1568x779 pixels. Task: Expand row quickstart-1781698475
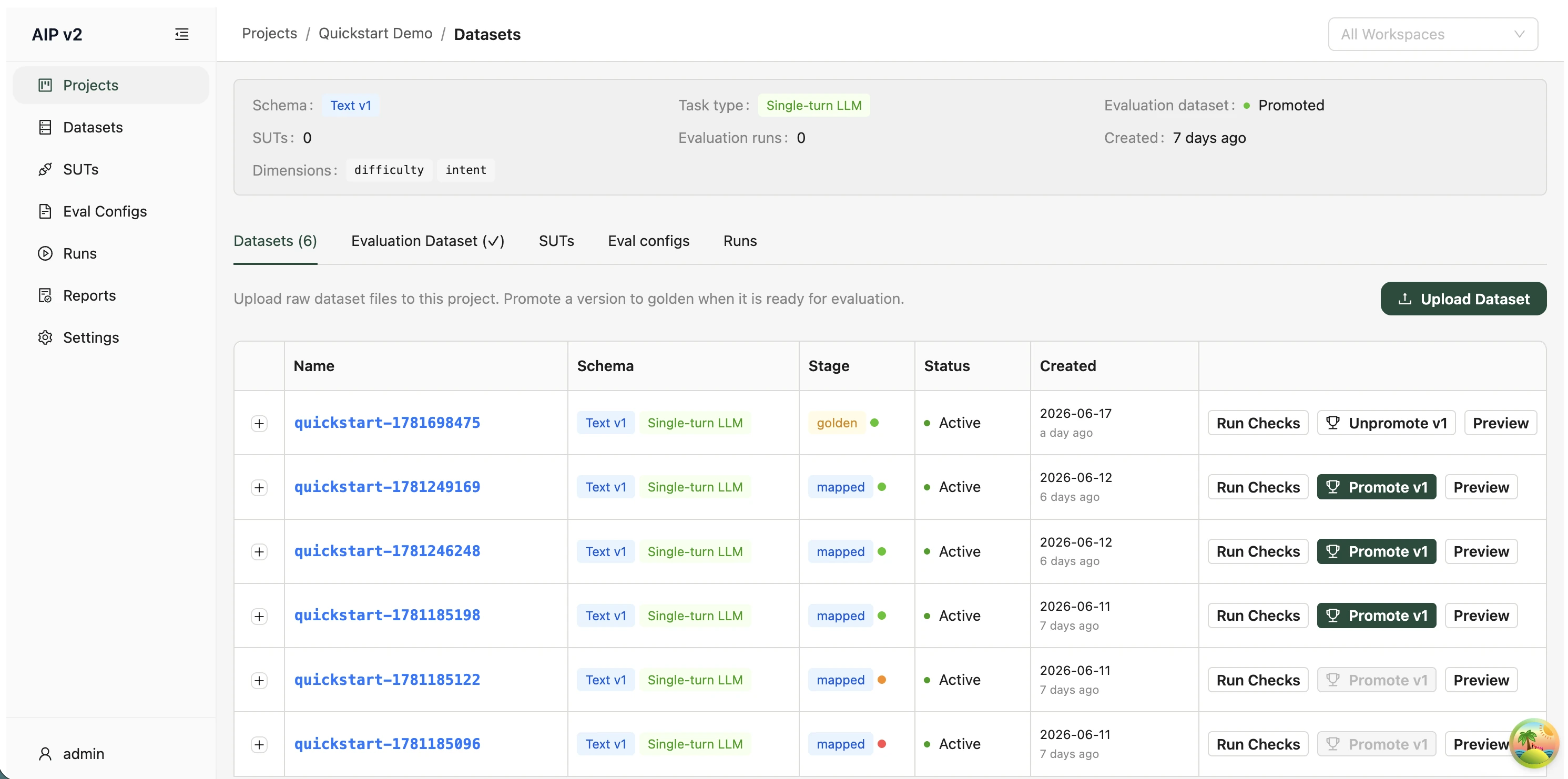259,423
